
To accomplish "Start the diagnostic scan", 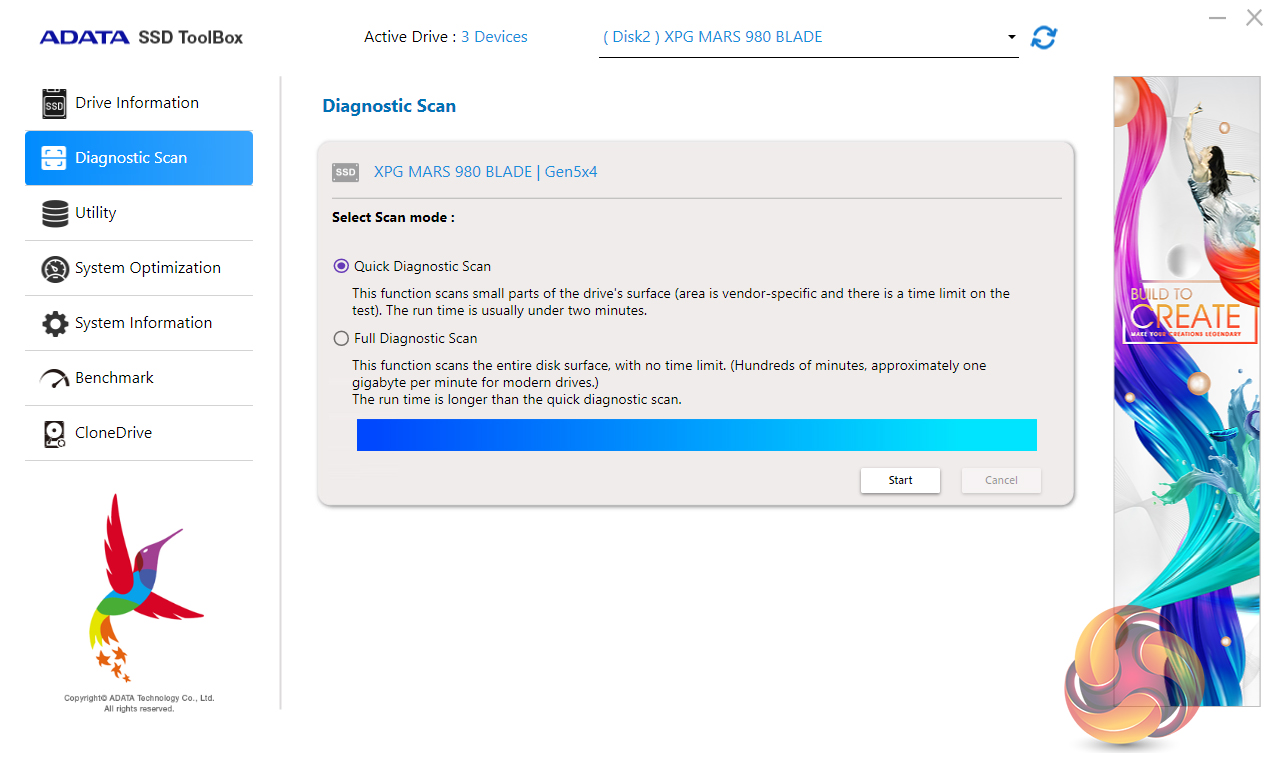I will (x=900, y=480).
